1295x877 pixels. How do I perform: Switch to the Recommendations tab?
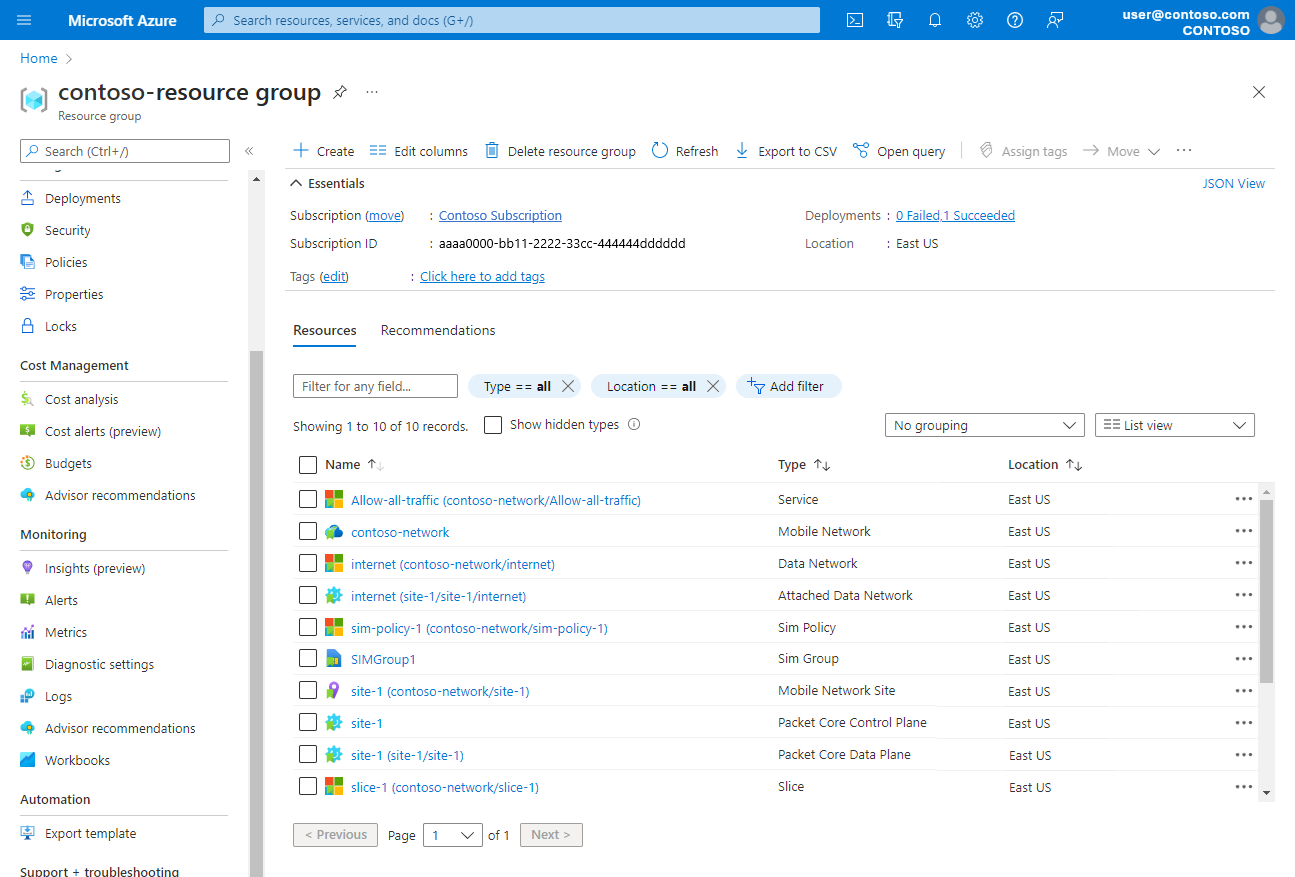438,331
